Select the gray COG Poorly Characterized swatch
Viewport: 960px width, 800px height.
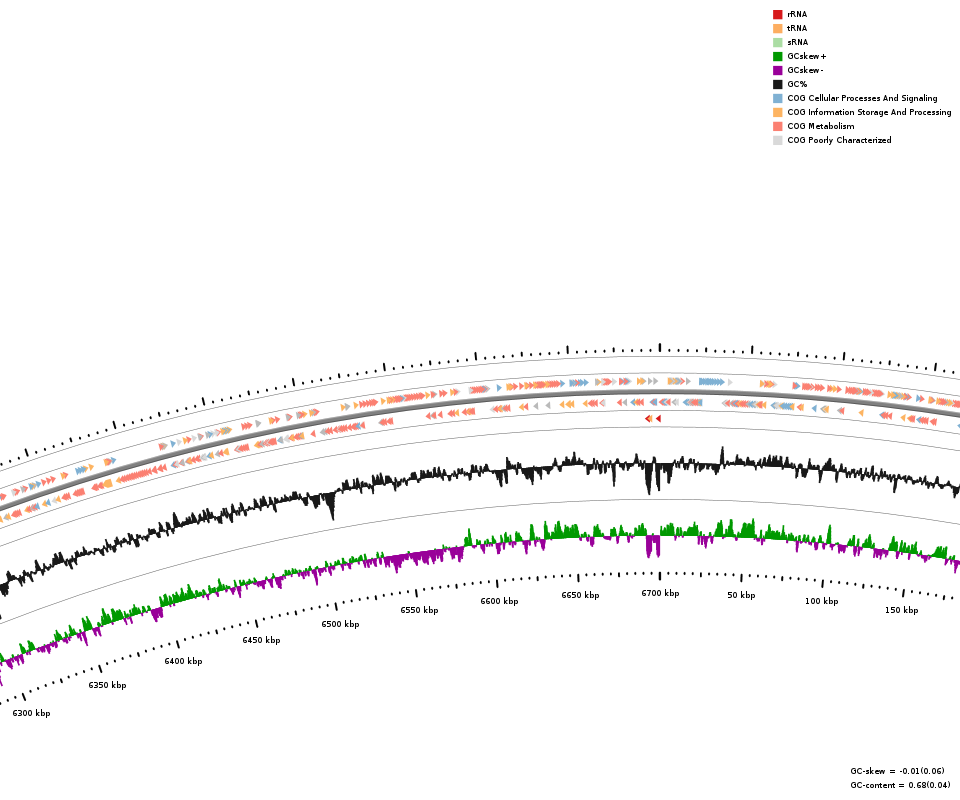coord(777,140)
